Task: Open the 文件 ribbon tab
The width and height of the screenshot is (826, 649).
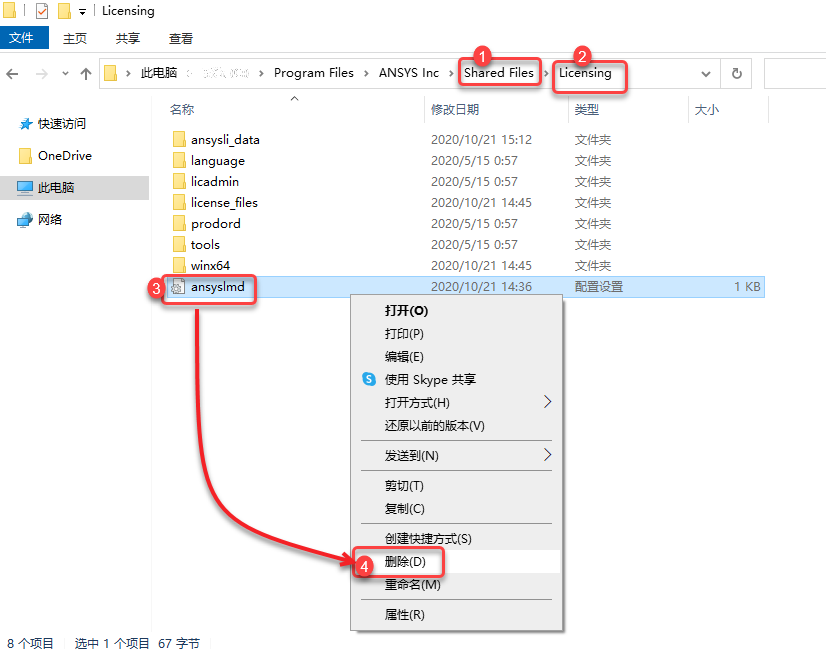Action: tap(22, 37)
